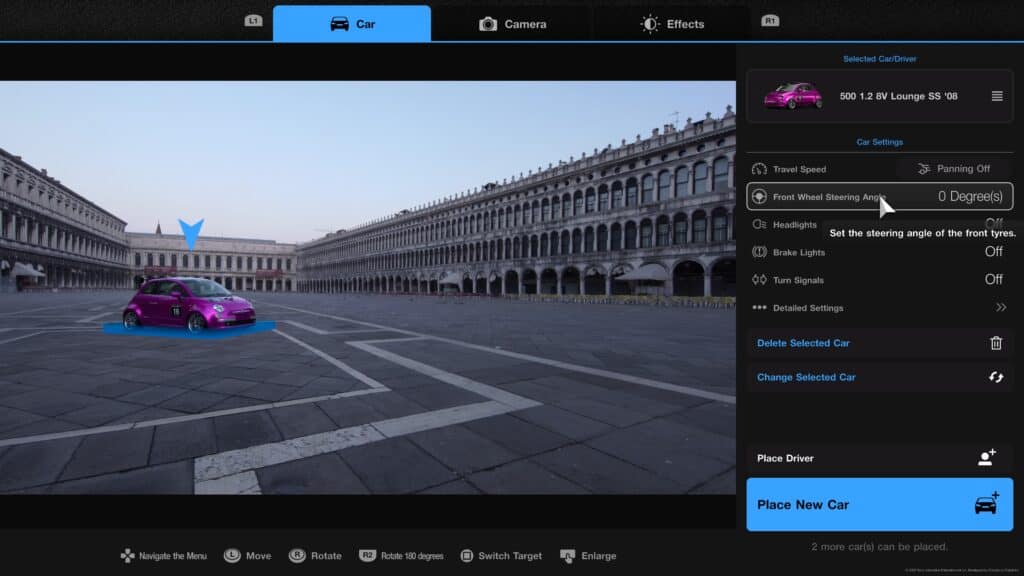Click the trash icon next to Delete Selected Car
Screen dimensions: 1024x576
click(994, 343)
